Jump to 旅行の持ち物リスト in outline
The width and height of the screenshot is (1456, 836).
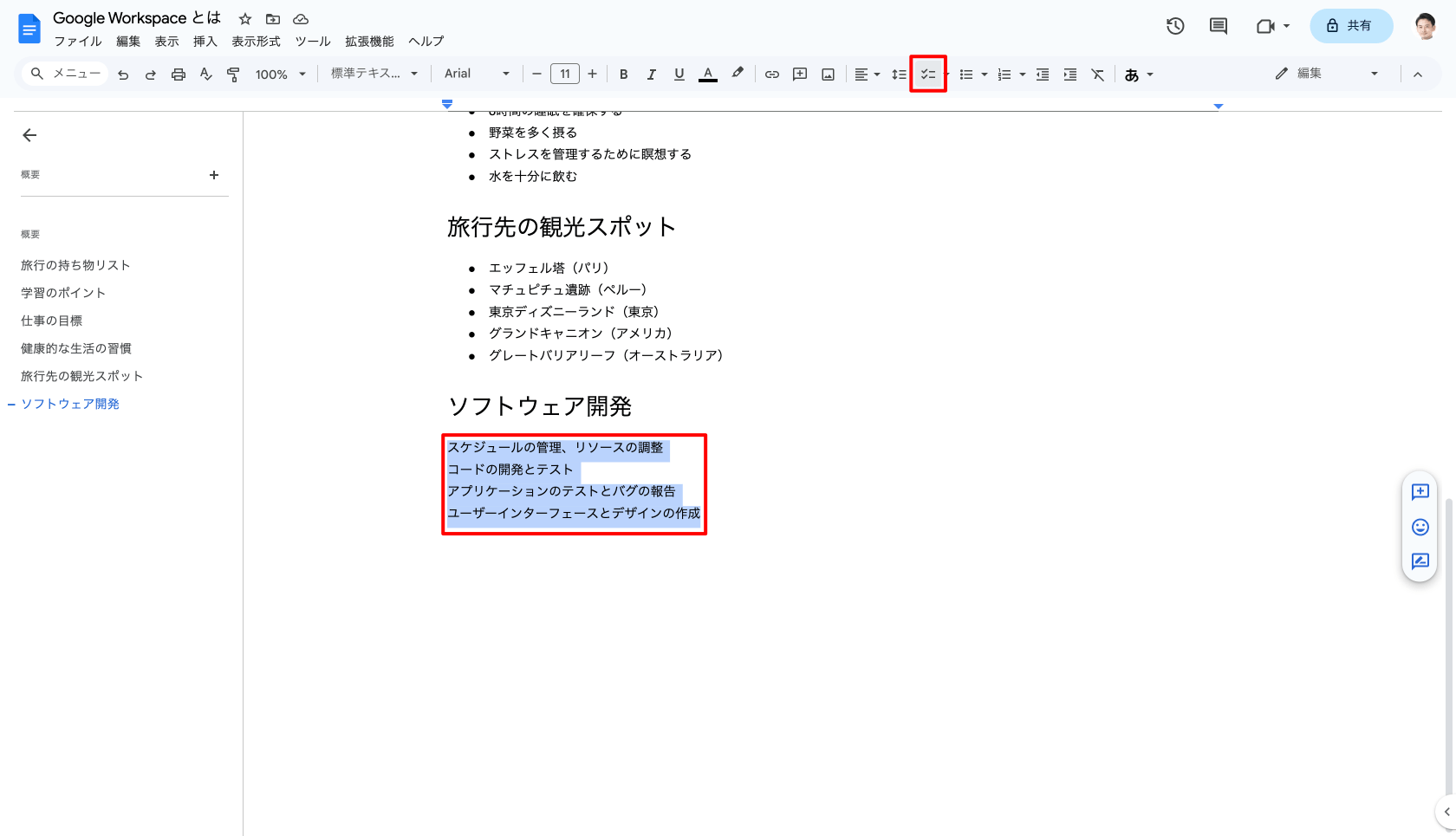point(75,265)
